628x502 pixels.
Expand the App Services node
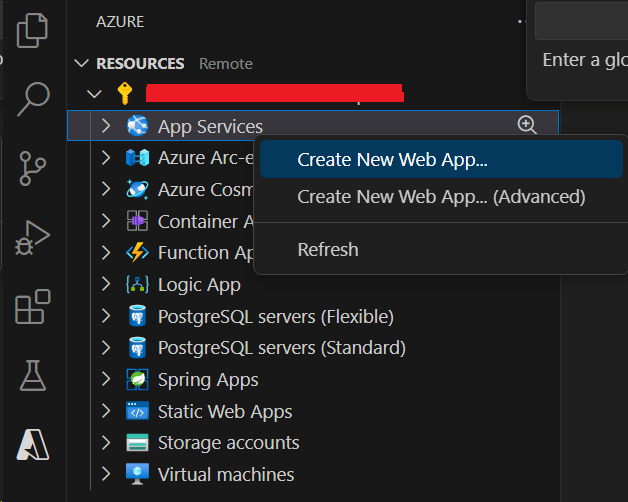106,126
